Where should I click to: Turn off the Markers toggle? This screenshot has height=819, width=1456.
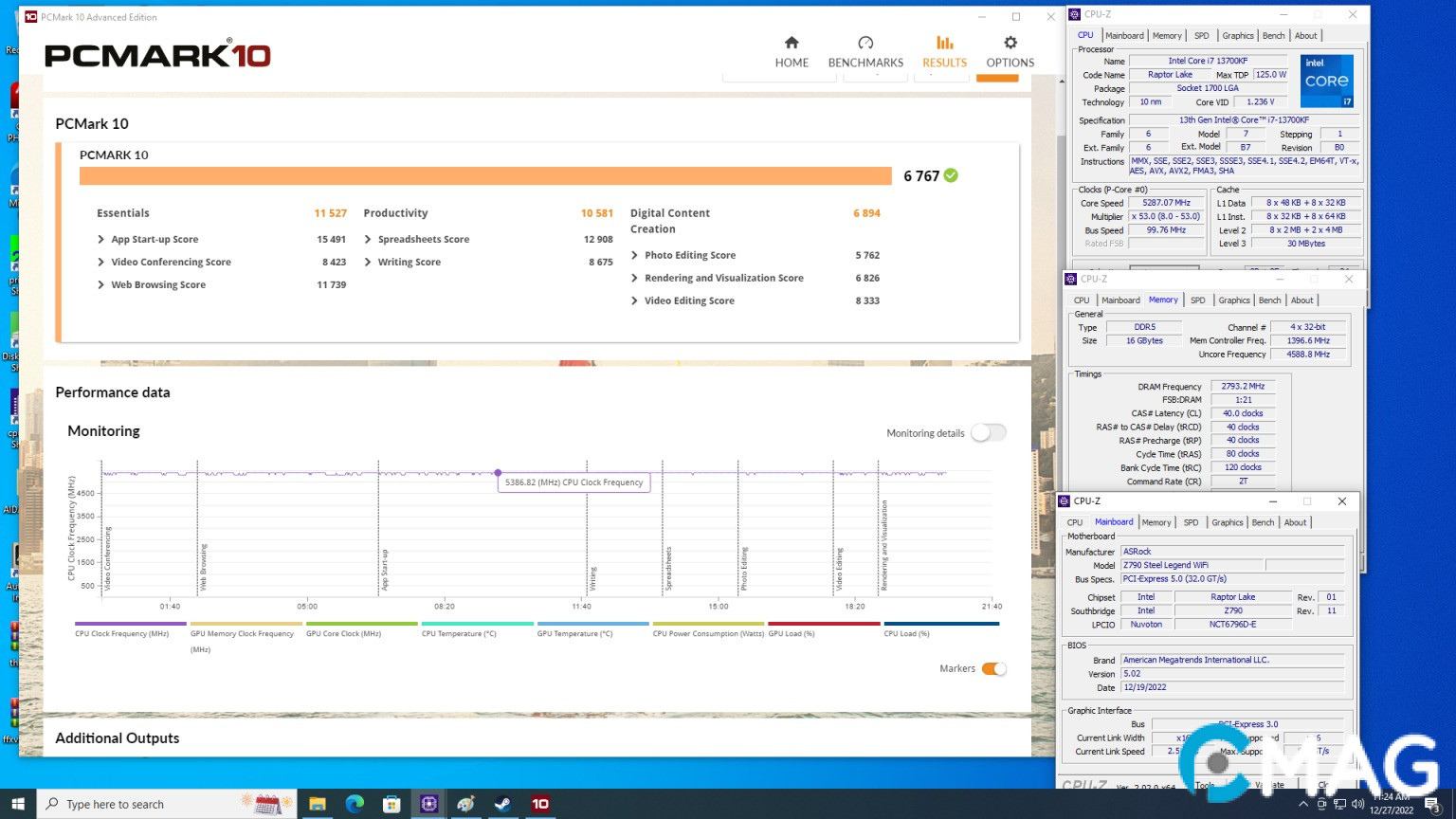(993, 669)
